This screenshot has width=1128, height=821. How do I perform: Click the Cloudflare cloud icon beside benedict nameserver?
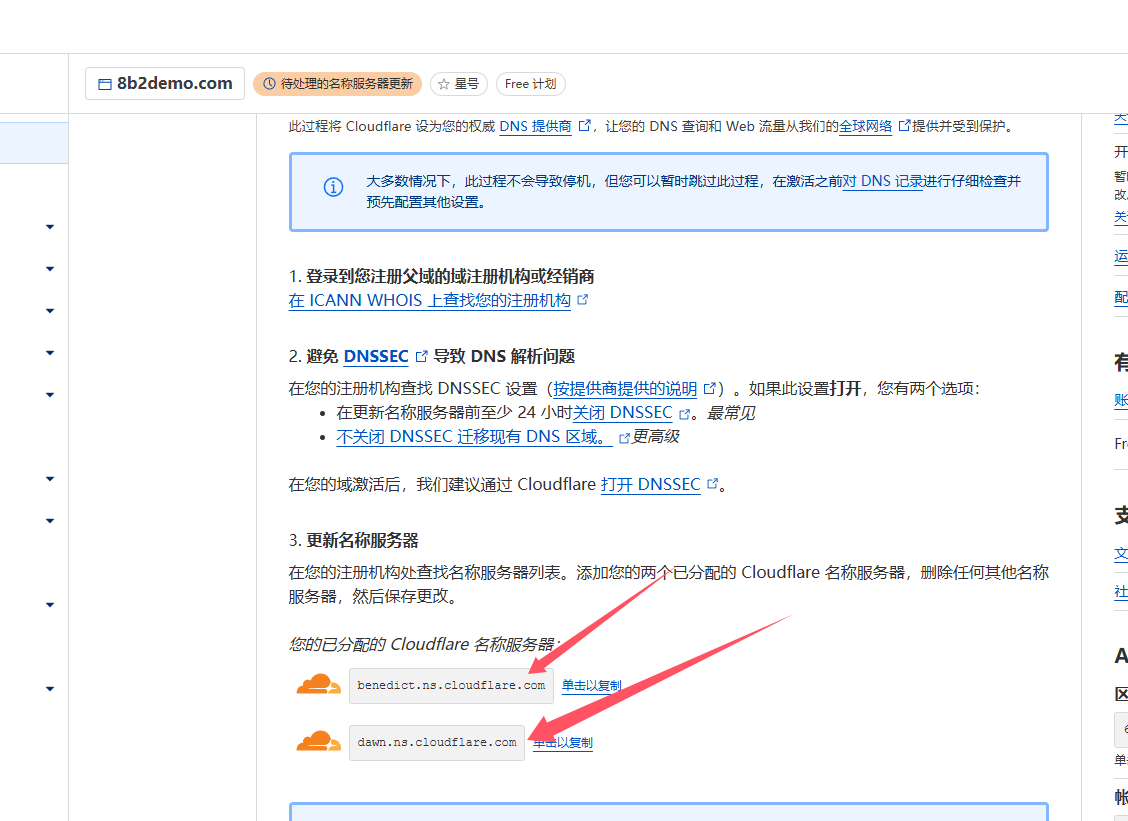pos(318,685)
